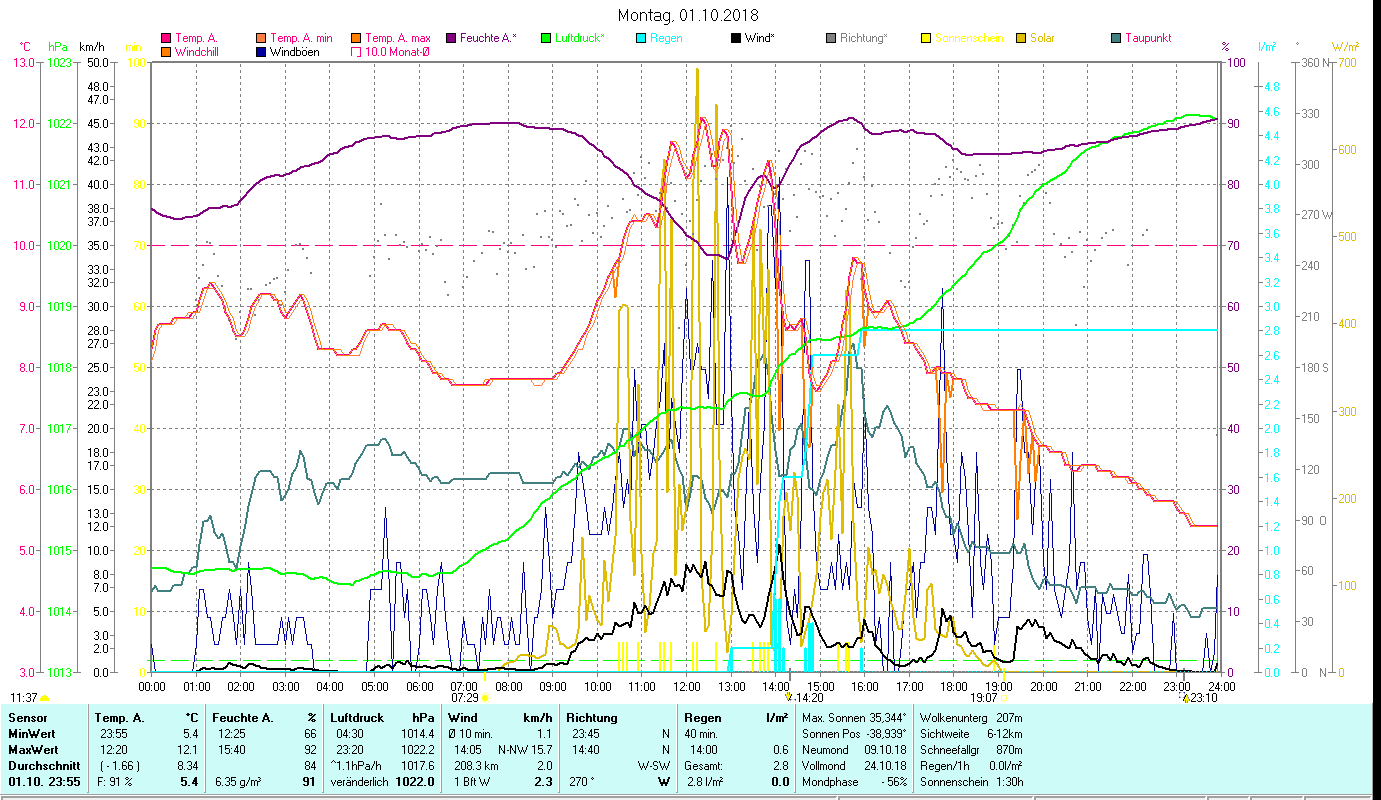Click the black Wind* legend swatch
The height and width of the screenshot is (800, 1381).
[x=735, y=38]
